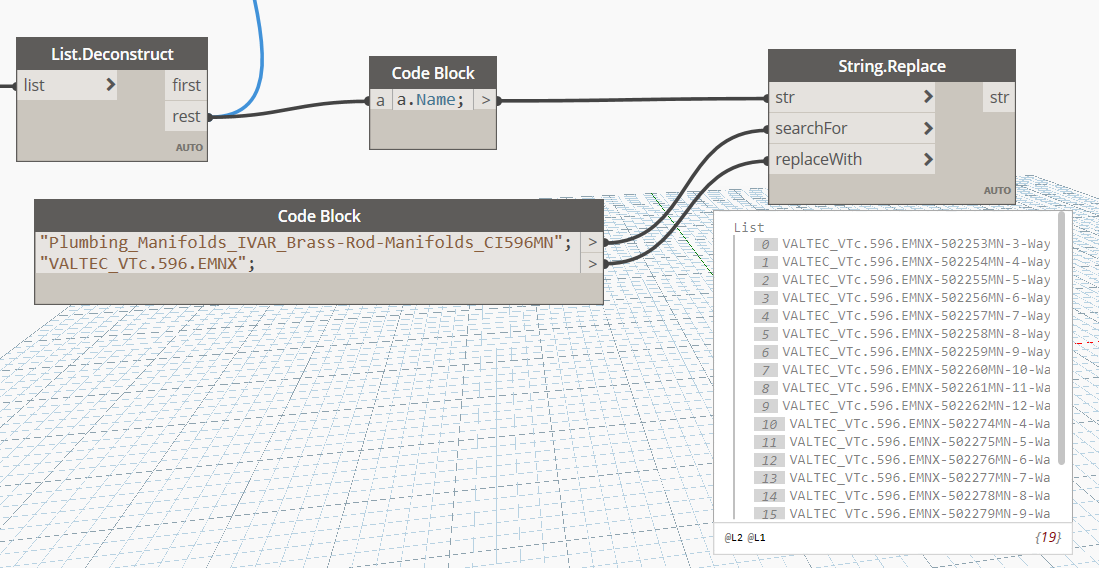1099x568 pixels.
Task: Open the AUTO lacing menu on String.Replace
Action: [x=997, y=190]
